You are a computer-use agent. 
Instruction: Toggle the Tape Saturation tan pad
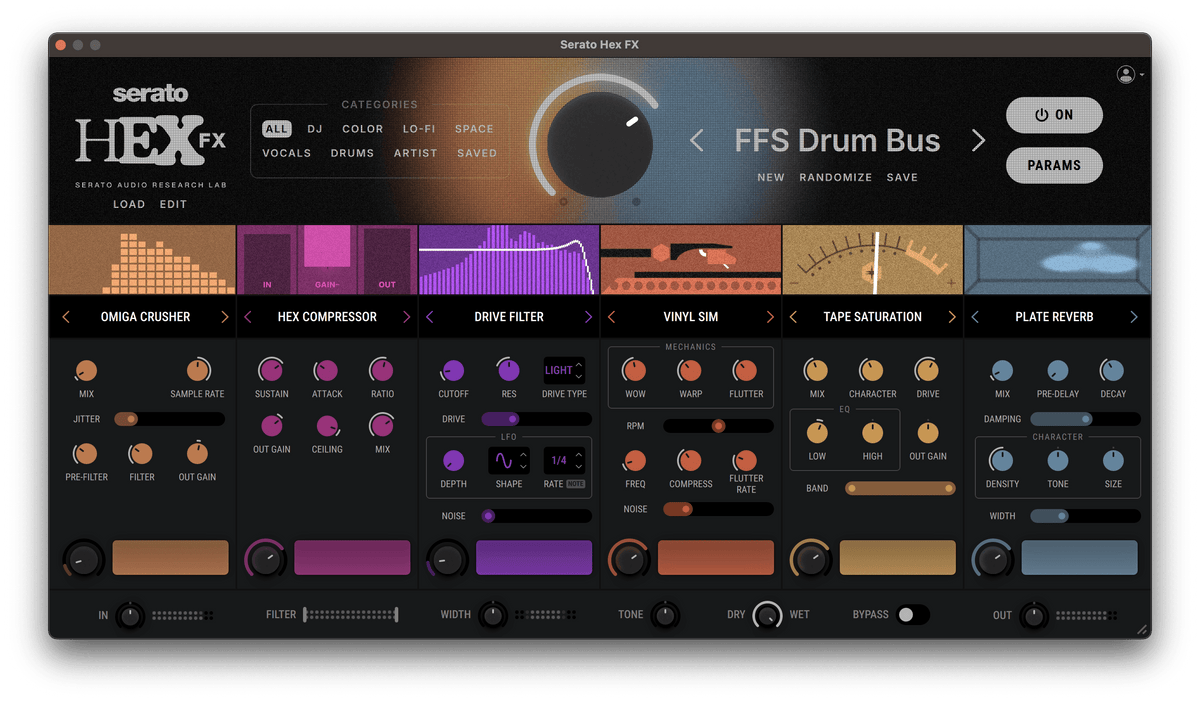click(x=898, y=558)
